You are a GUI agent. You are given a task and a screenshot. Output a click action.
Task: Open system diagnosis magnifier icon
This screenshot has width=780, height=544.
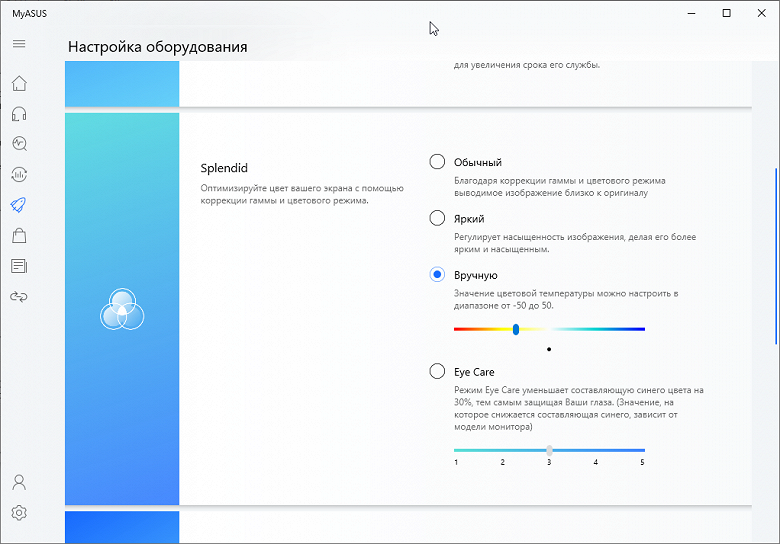click(19, 144)
